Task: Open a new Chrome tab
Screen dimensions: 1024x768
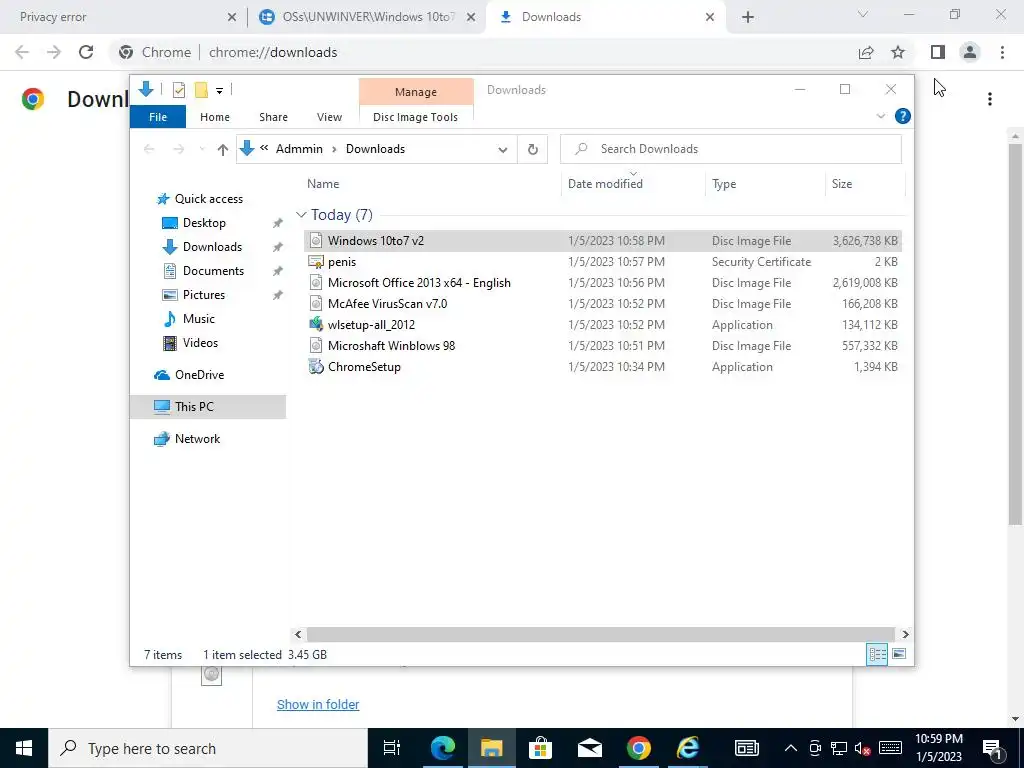Action: 748,17
